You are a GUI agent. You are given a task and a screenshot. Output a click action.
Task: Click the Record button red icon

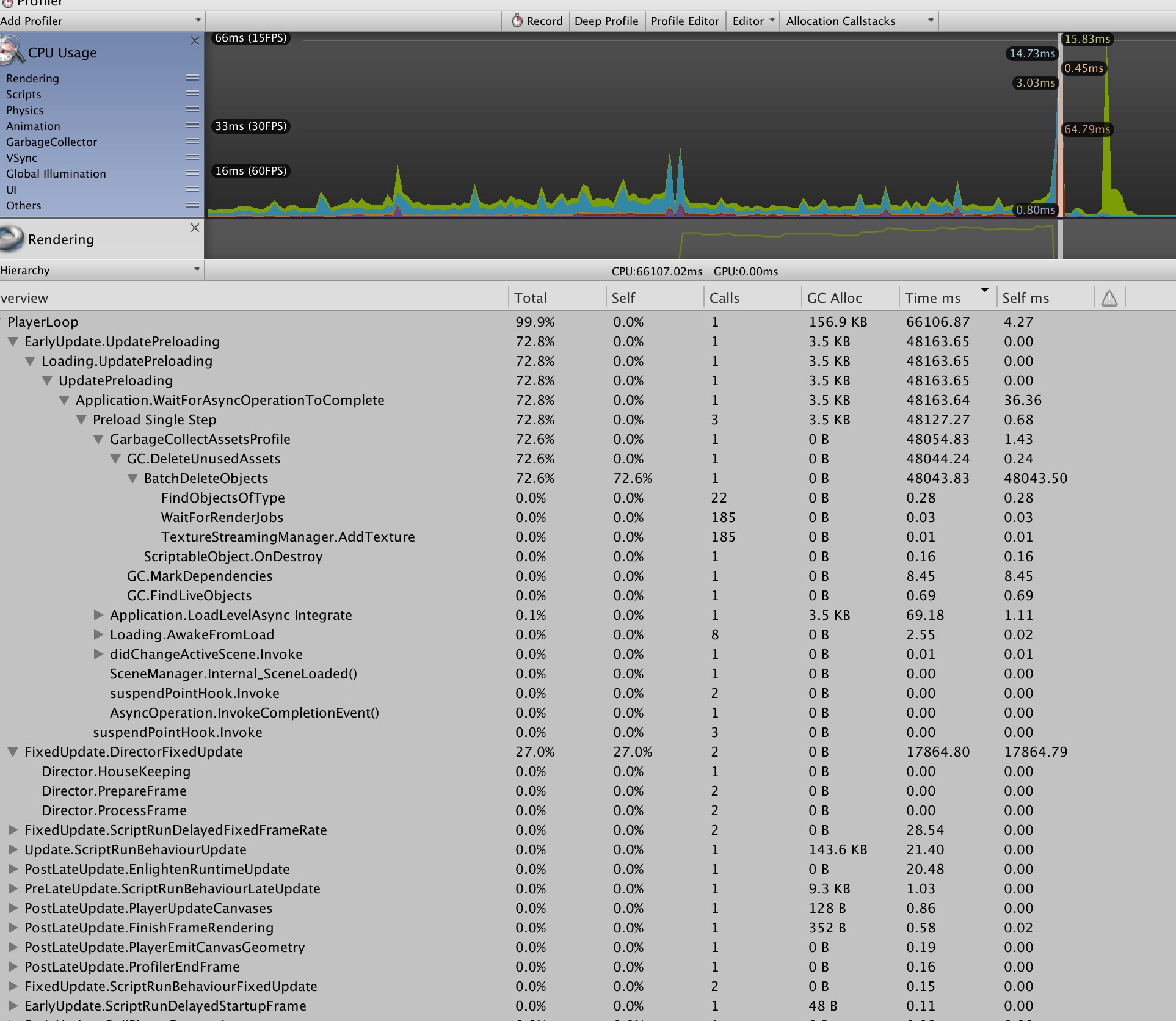pyautogui.click(x=517, y=21)
